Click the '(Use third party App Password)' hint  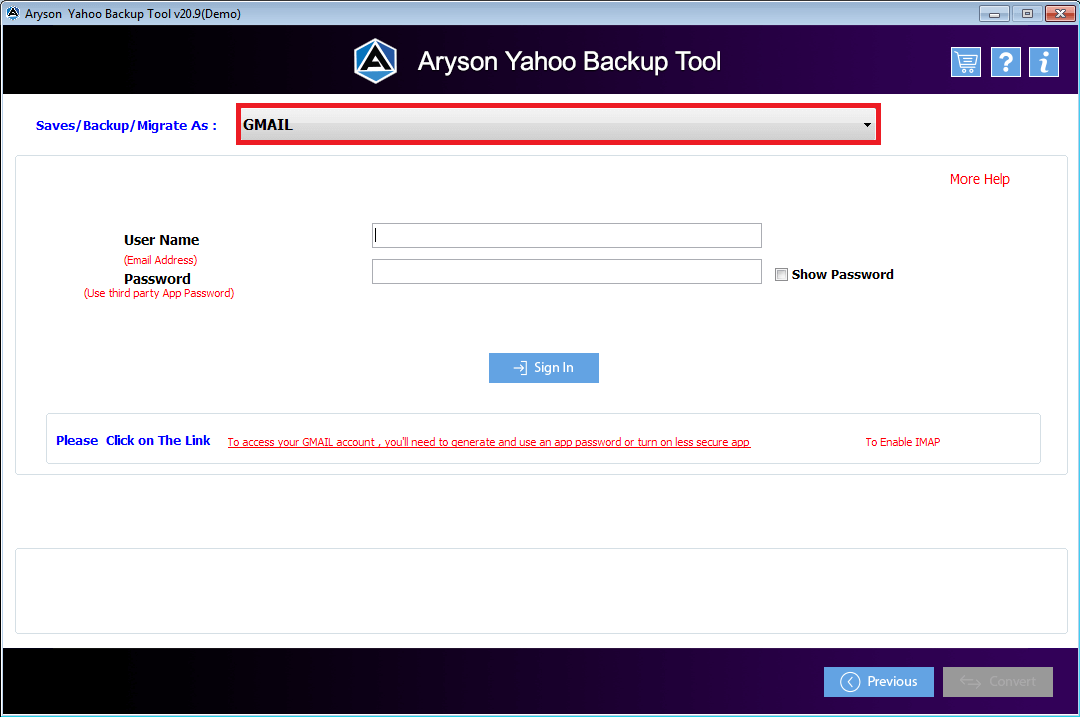159,294
